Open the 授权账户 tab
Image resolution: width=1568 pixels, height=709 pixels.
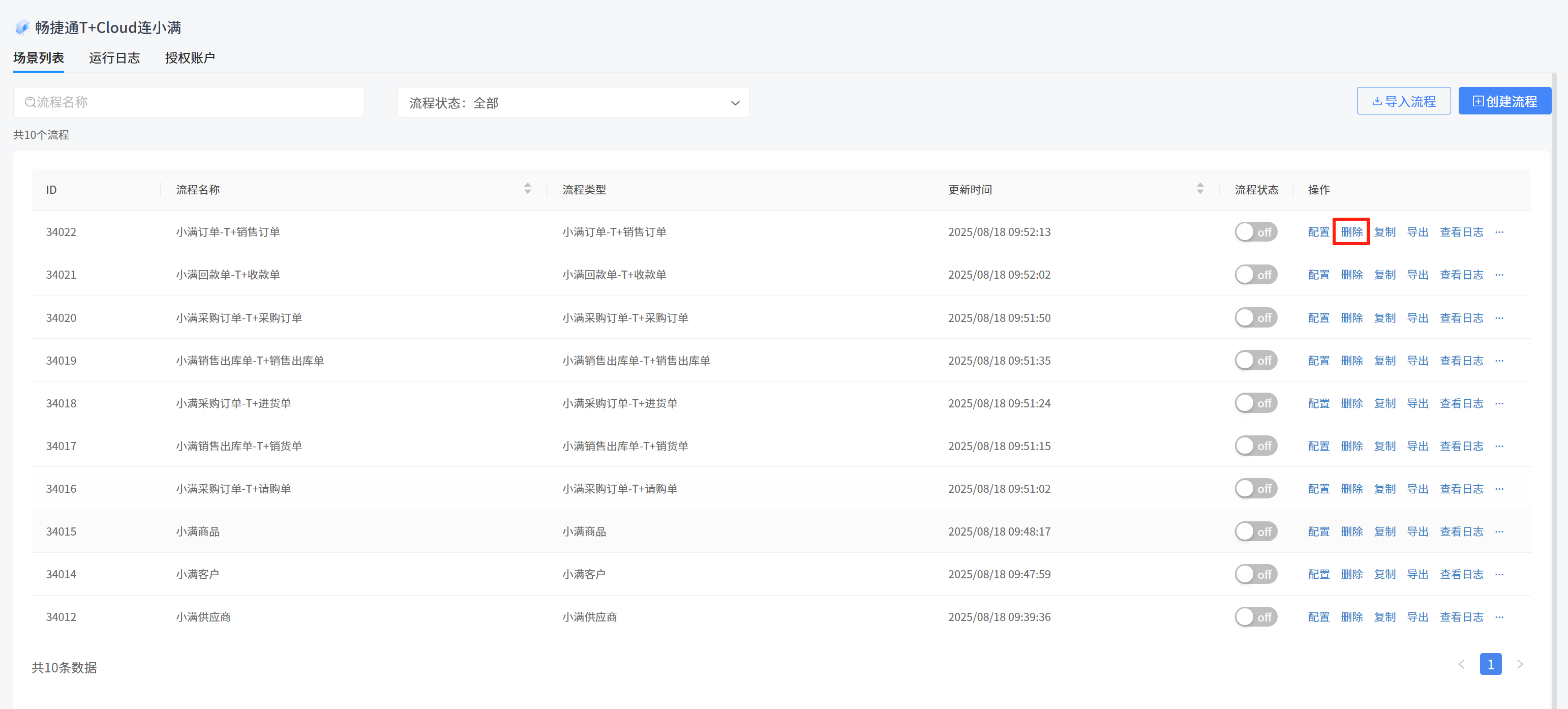click(x=189, y=58)
